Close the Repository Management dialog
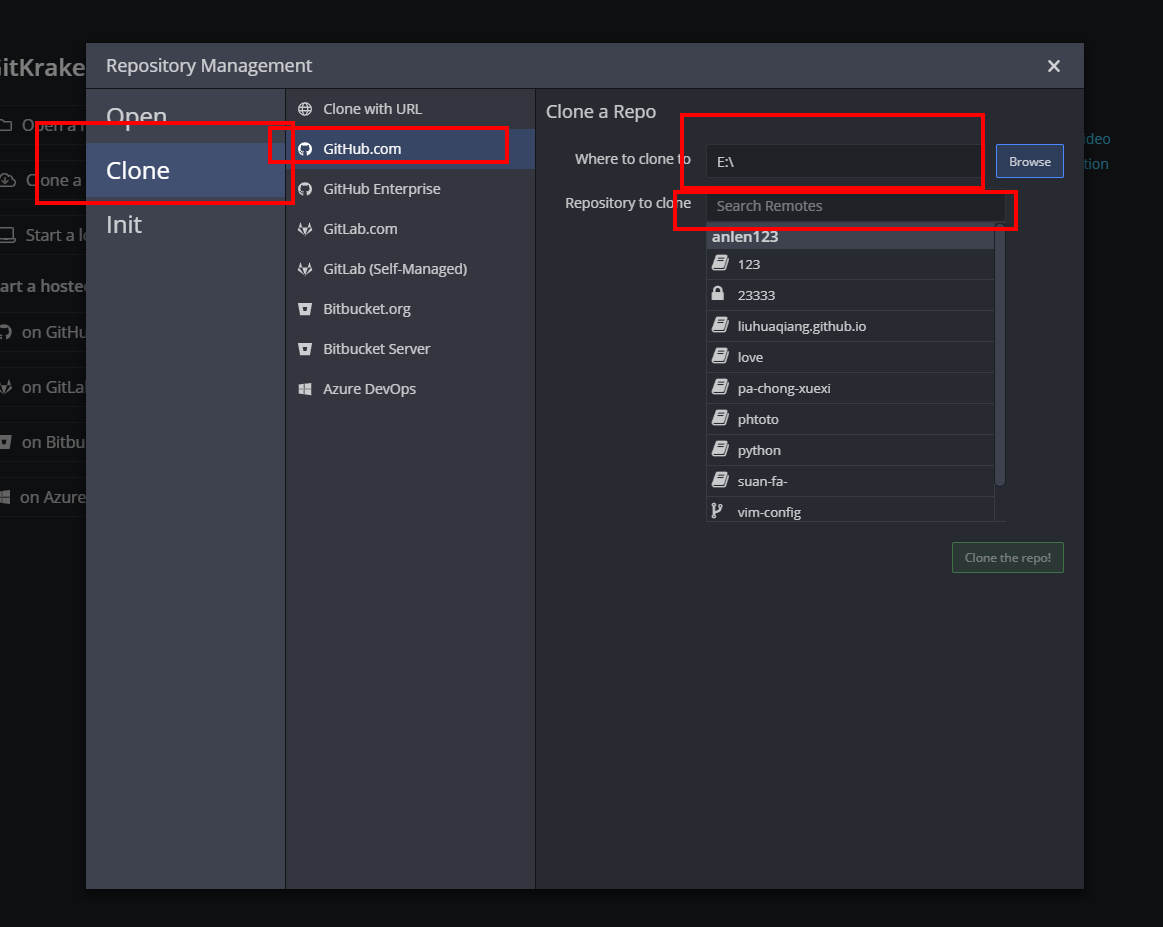1163x927 pixels. pos(1053,66)
